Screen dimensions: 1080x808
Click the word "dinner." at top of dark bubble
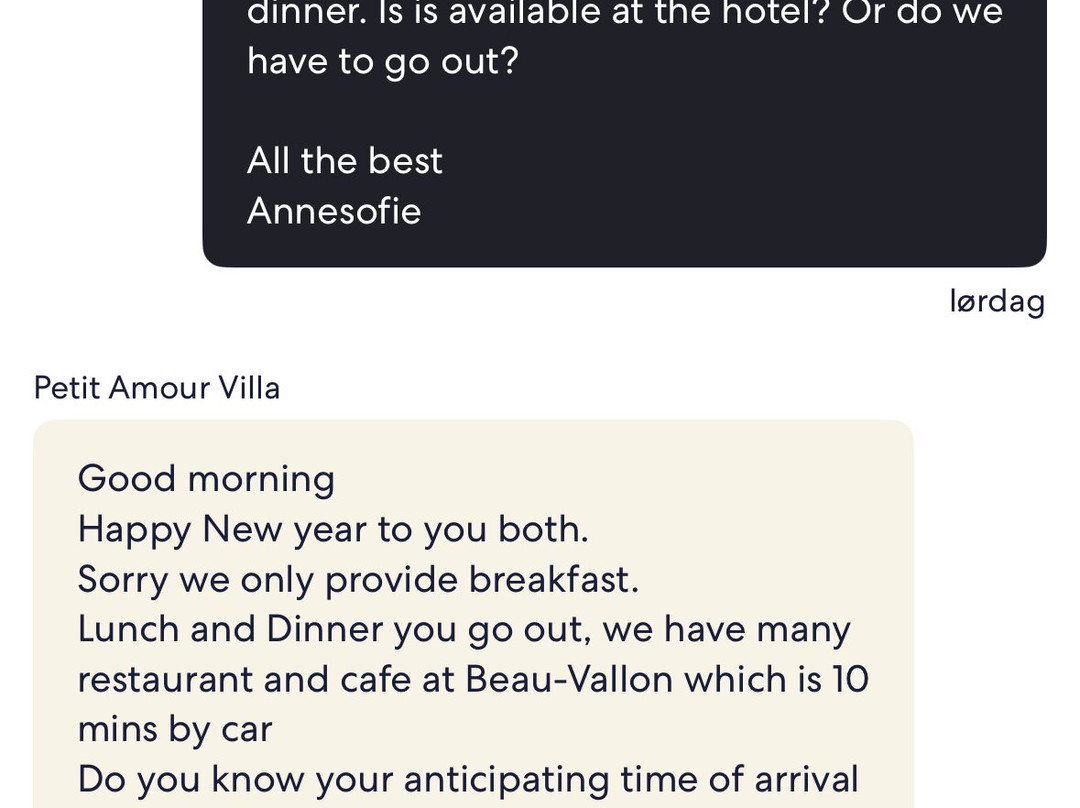coord(307,12)
